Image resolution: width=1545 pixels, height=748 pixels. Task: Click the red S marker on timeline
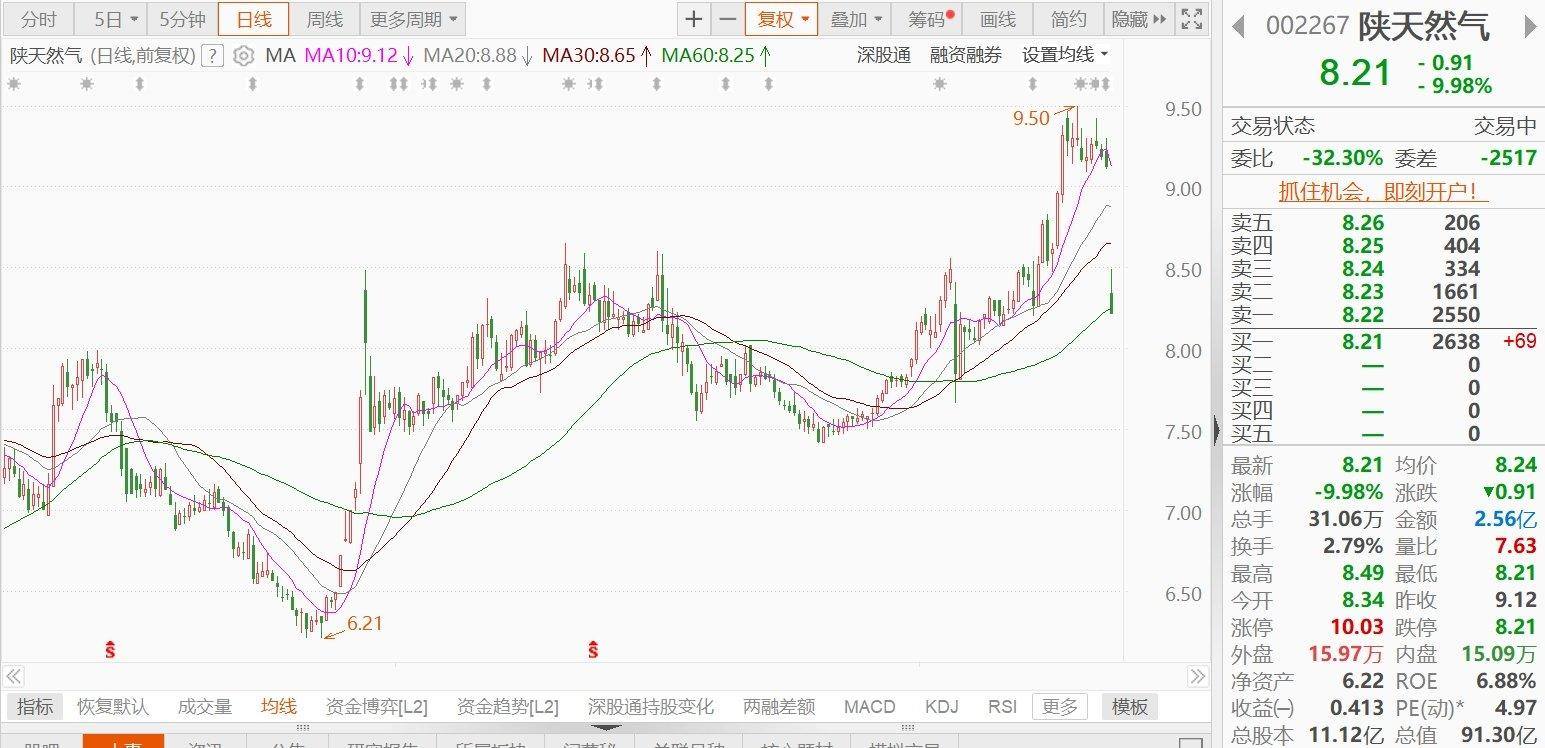(109, 651)
